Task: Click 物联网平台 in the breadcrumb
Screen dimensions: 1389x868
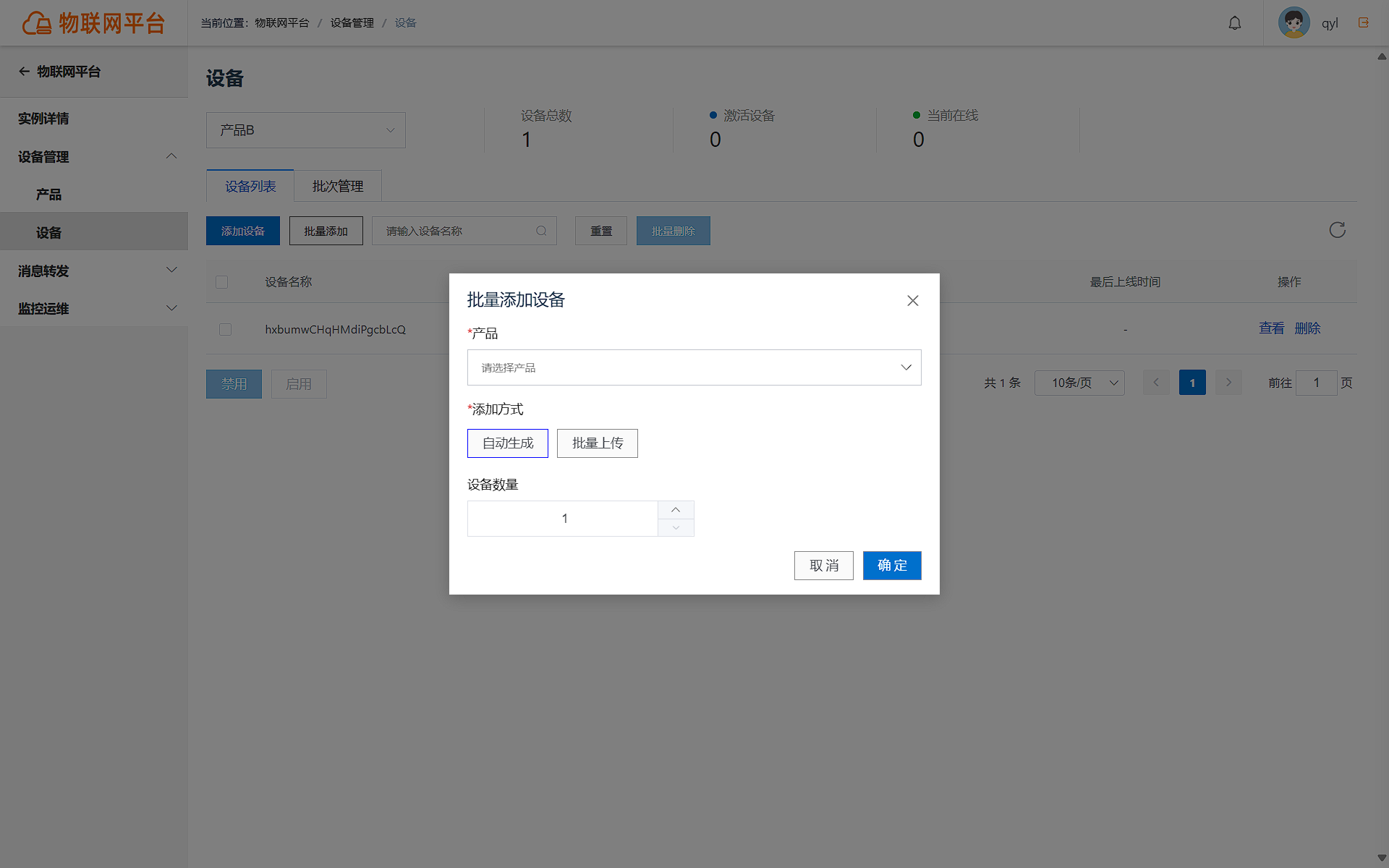Action: pyautogui.click(x=282, y=23)
